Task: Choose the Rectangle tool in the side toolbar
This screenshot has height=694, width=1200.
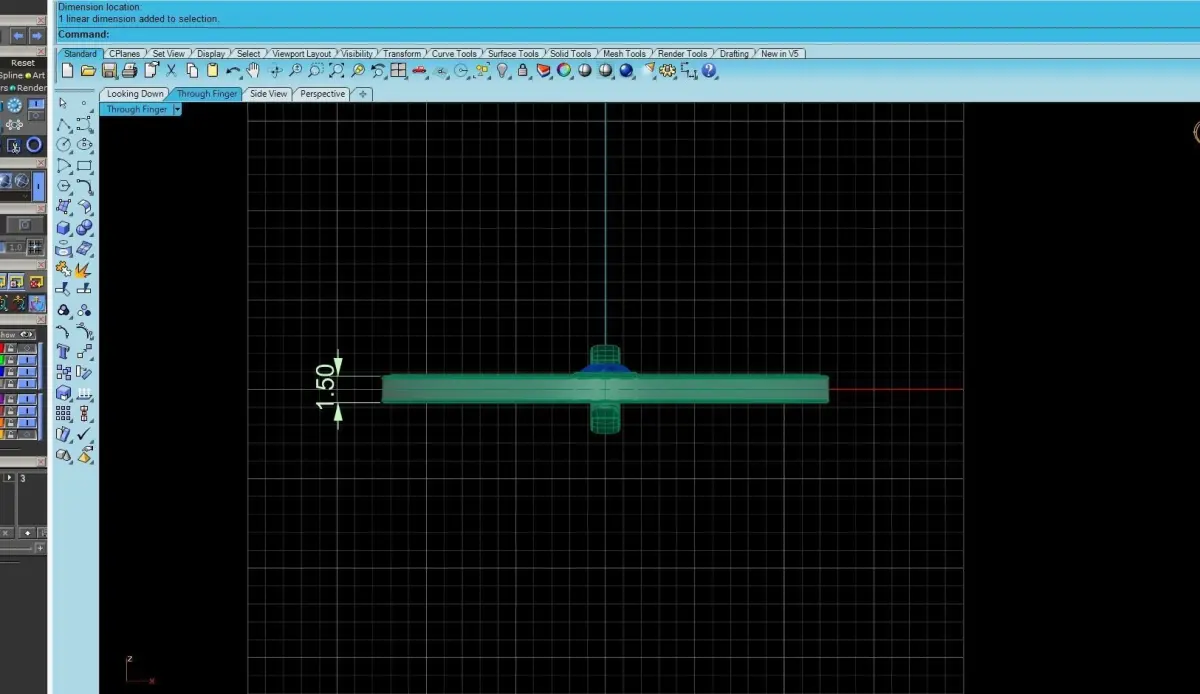Action: pos(85,166)
